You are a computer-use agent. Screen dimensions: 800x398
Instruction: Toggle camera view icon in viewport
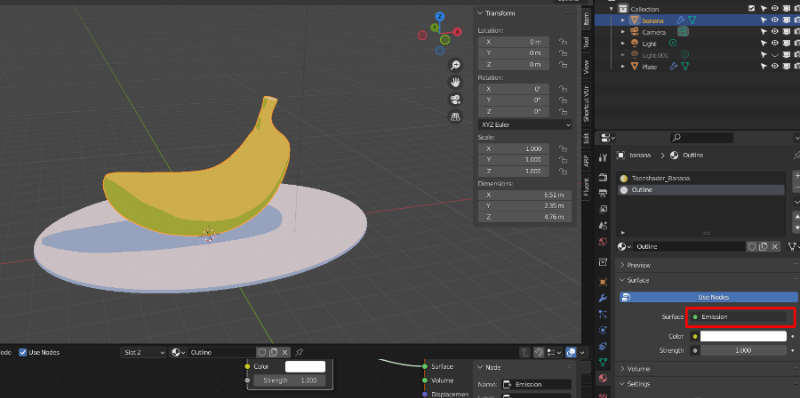[x=455, y=99]
